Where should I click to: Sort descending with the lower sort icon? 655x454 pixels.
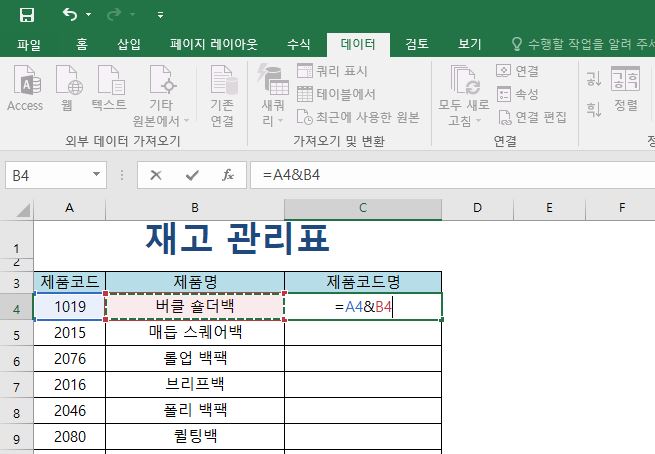pos(594,109)
